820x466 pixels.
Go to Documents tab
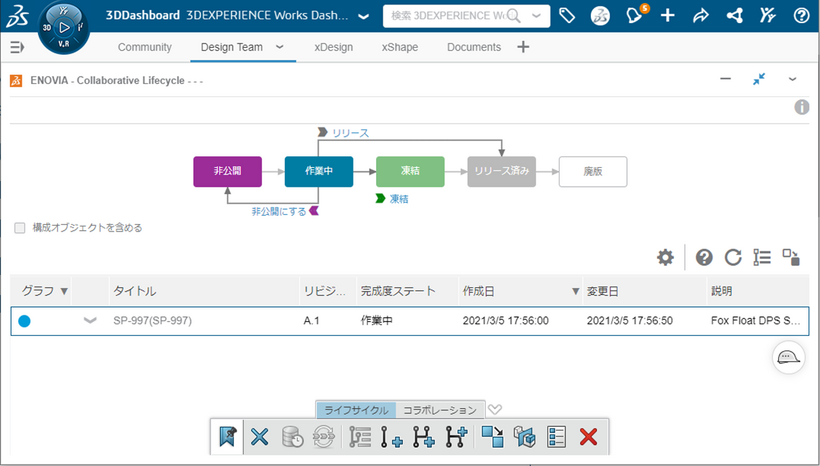[x=474, y=47]
